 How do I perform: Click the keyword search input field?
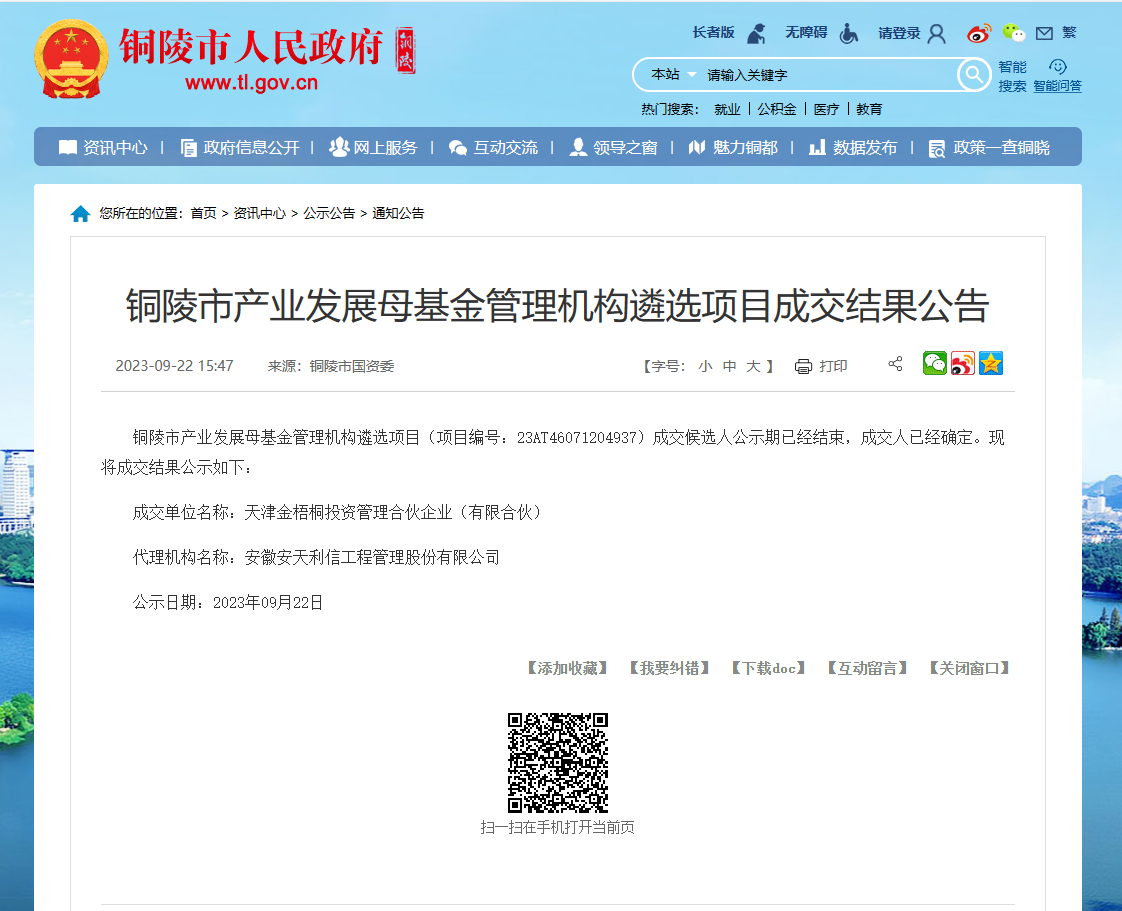pos(825,75)
